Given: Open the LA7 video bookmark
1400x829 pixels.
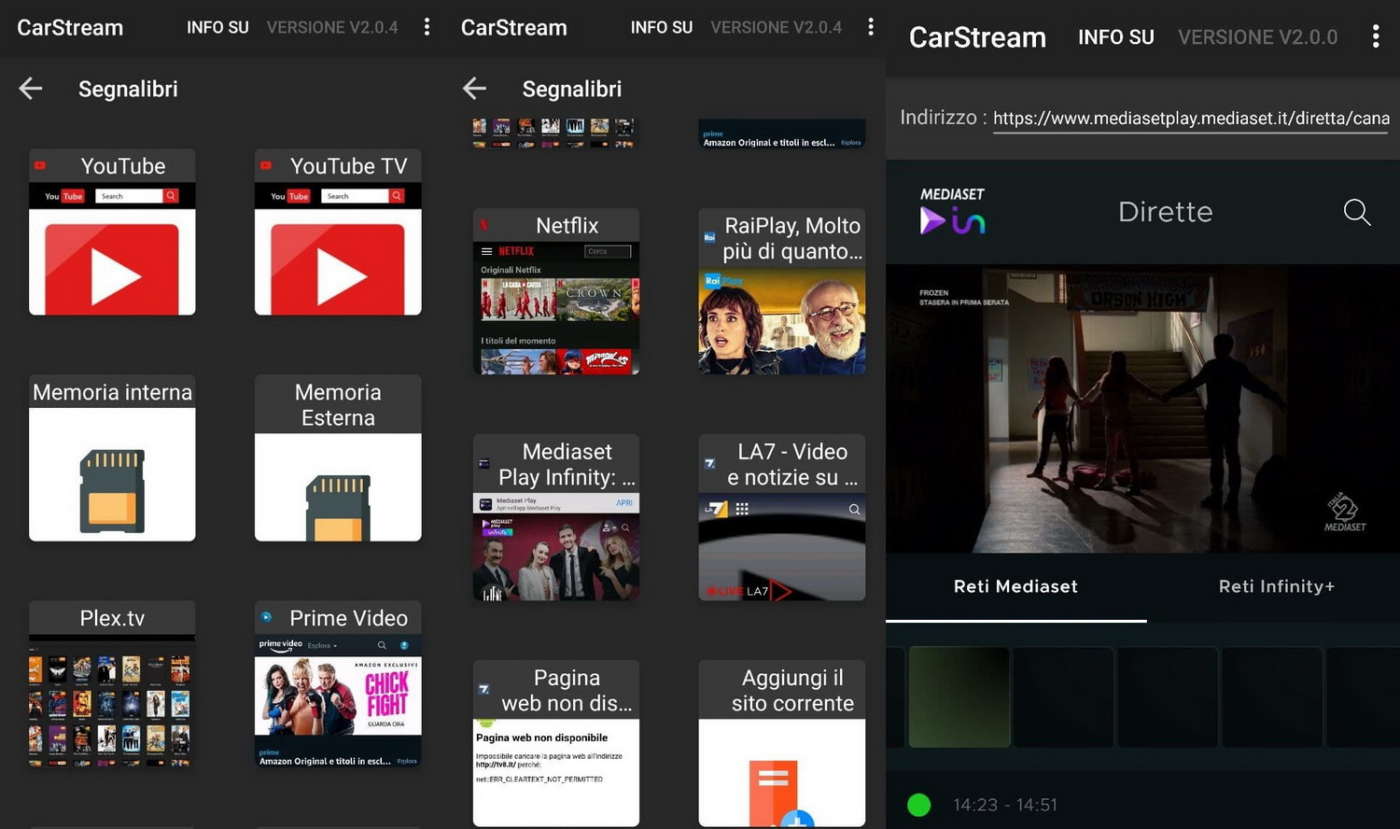Looking at the screenshot, I should (782, 518).
